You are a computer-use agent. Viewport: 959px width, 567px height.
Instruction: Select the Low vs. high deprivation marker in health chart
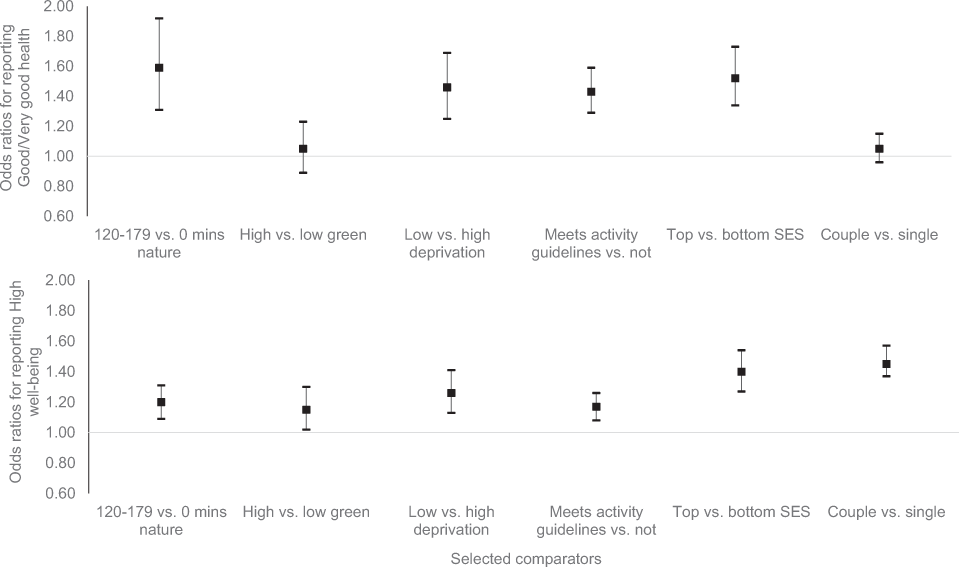point(447,87)
